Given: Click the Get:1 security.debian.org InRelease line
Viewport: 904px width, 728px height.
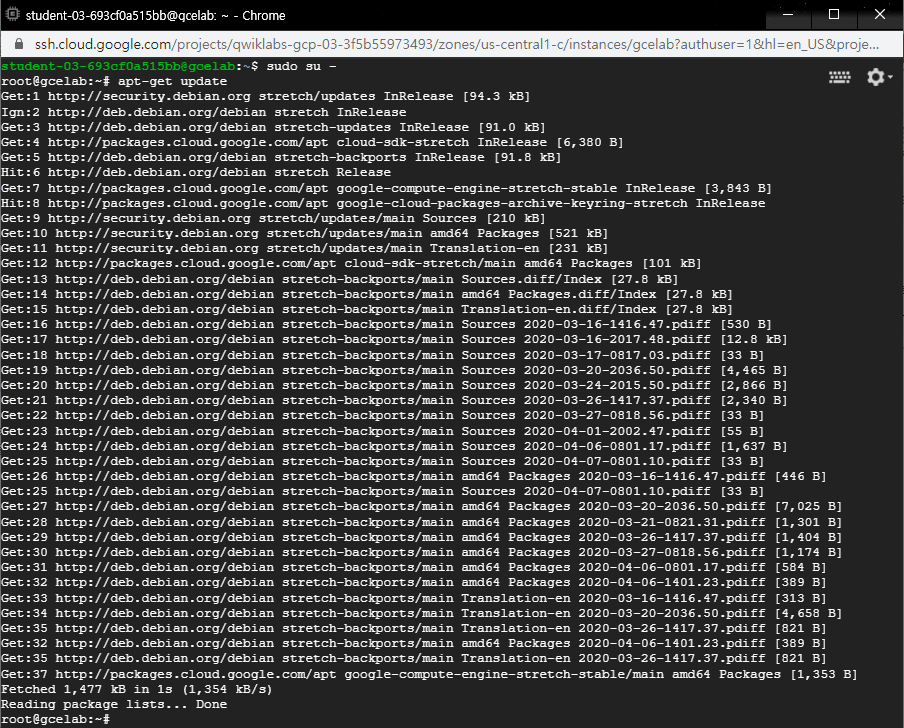Looking at the screenshot, I should point(265,96).
